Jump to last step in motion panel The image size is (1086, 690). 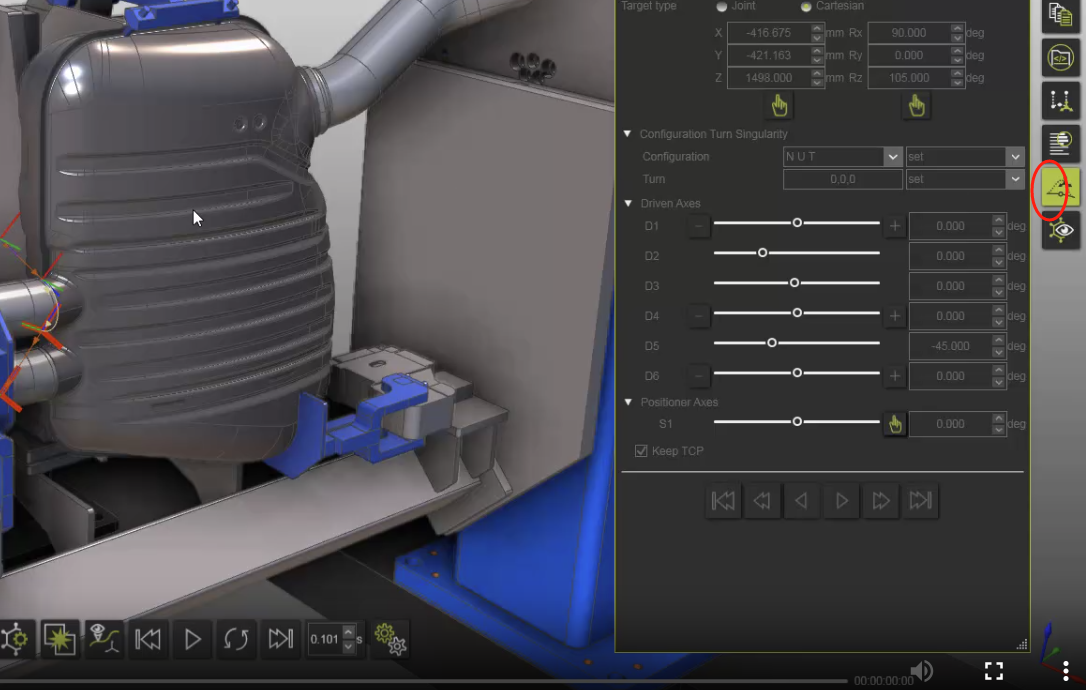tap(920, 501)
